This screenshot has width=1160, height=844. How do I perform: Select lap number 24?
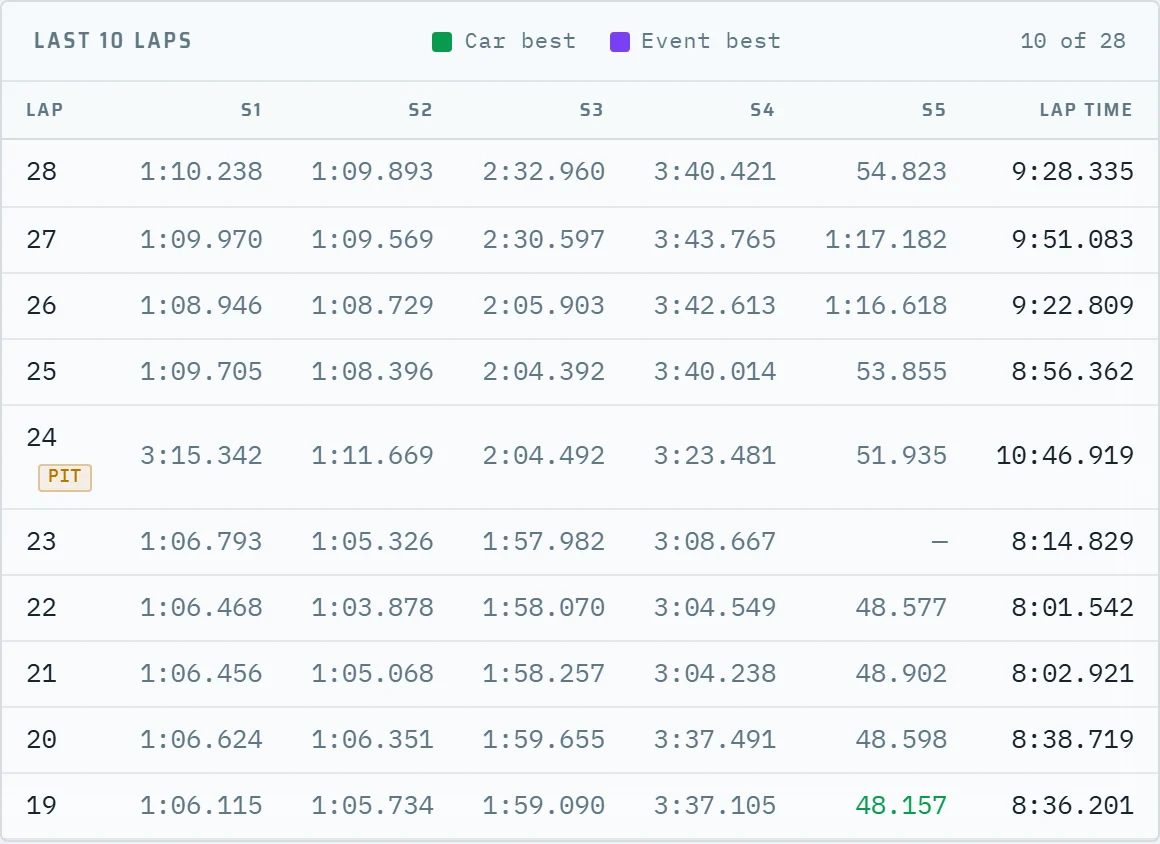click(41, 437)
